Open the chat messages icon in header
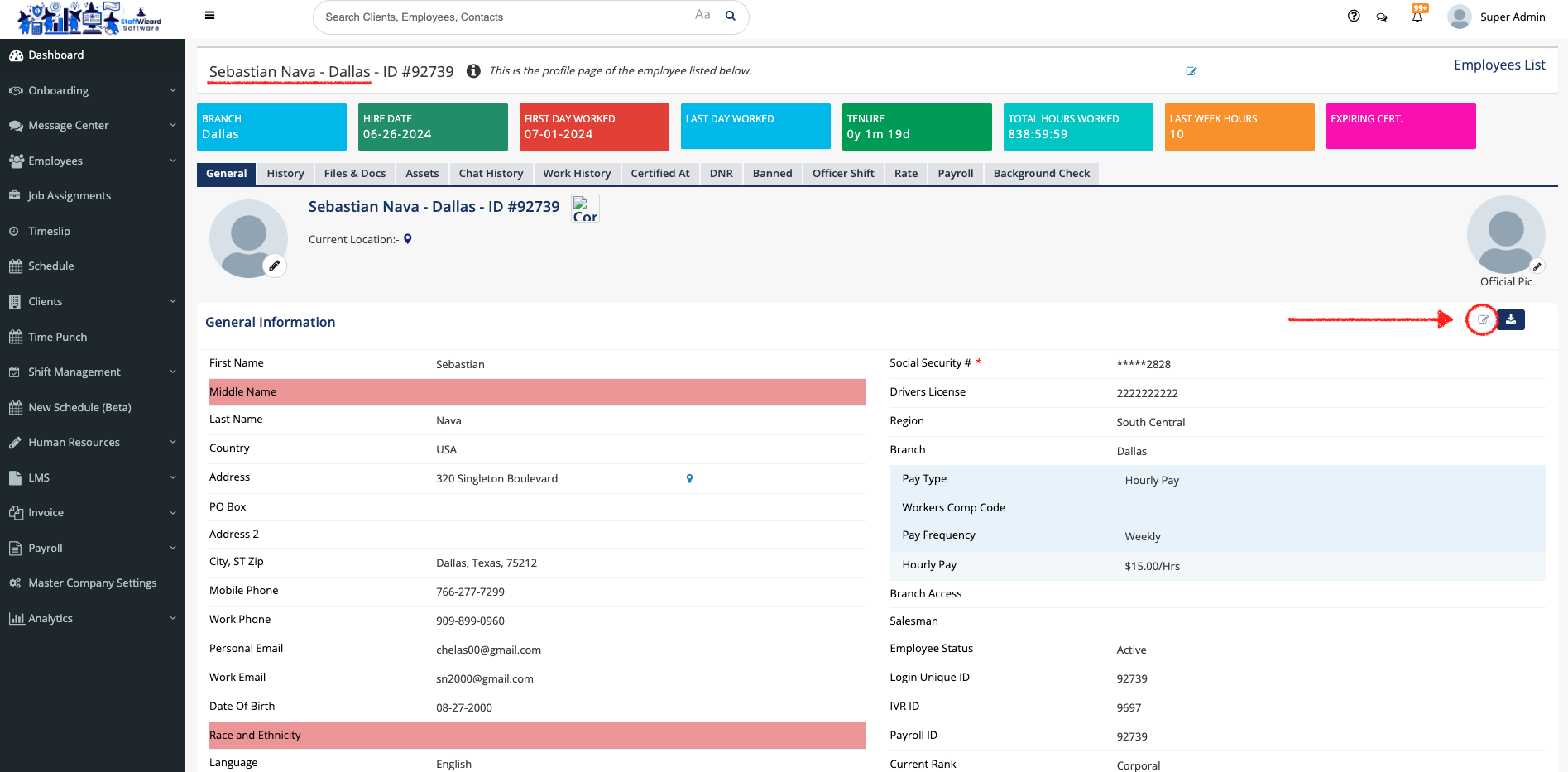The height and width of the screenshot is (772, 1568). (x=1382, y=17)
